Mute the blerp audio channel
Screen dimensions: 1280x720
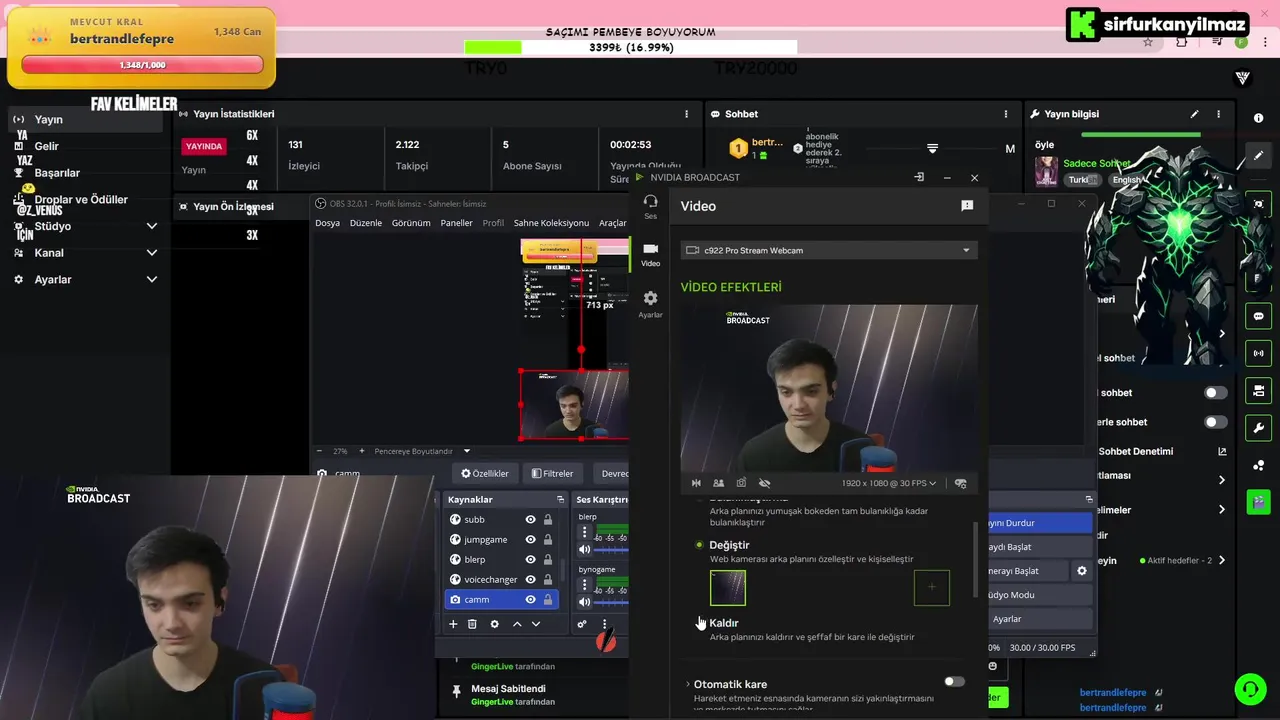pyautogui.click(x=584, y=549)
